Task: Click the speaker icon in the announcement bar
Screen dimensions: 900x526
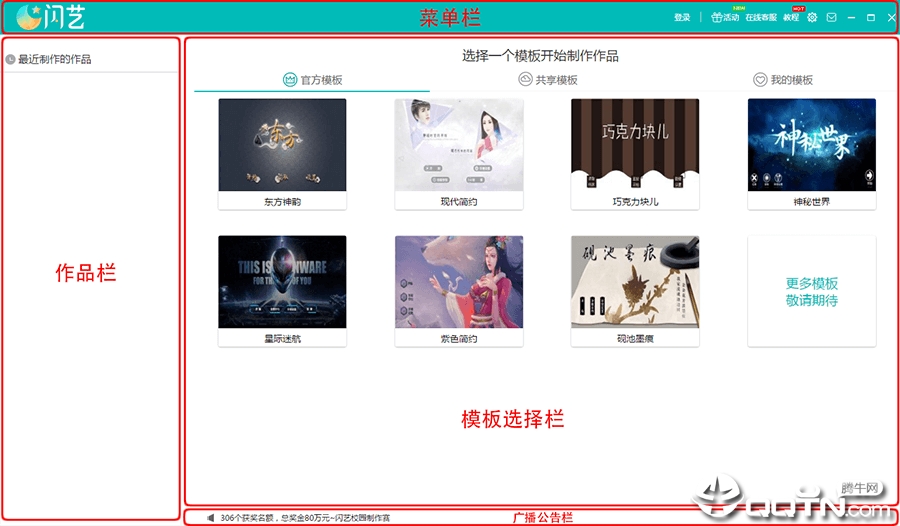Action: point(211,518)
